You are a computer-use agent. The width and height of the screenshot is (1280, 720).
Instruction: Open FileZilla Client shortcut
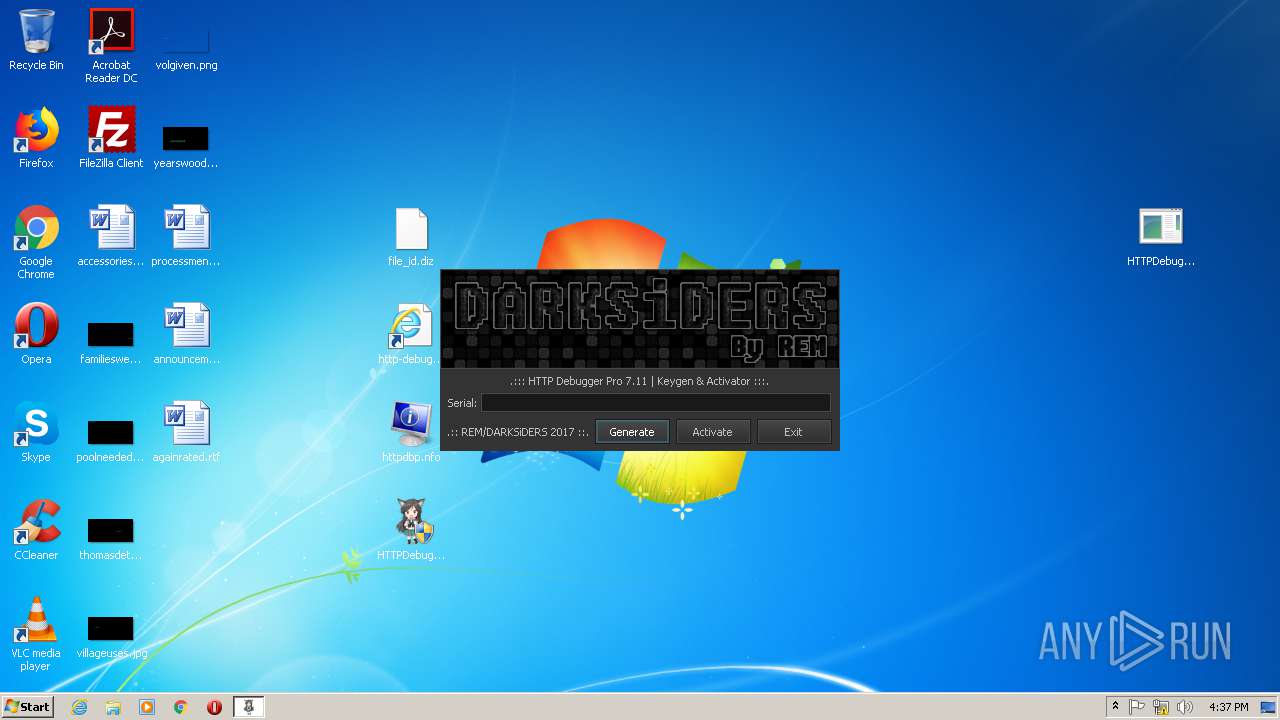[x=111, y=139]
